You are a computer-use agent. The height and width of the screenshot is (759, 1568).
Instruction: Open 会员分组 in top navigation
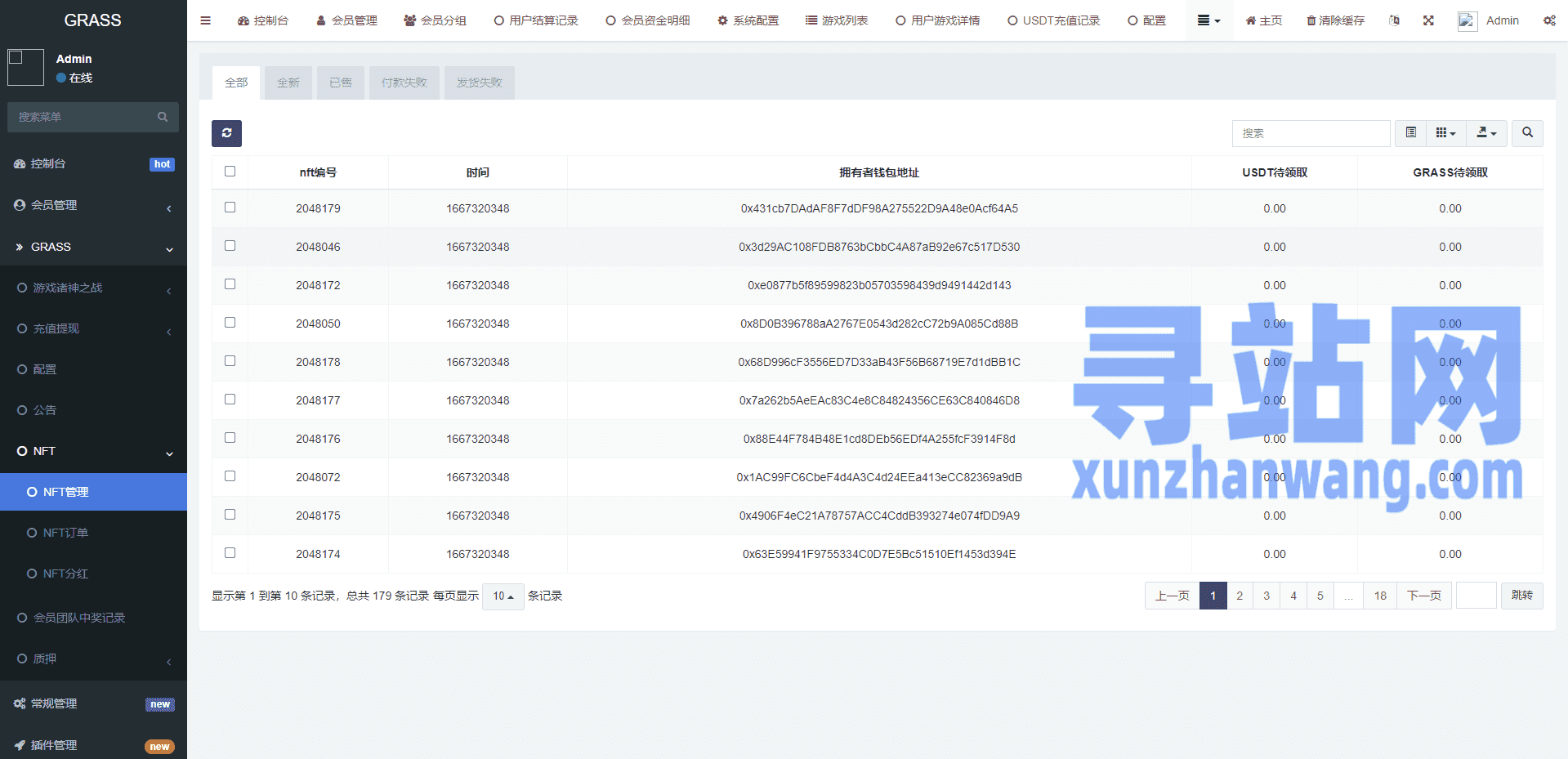click(435, 20)
